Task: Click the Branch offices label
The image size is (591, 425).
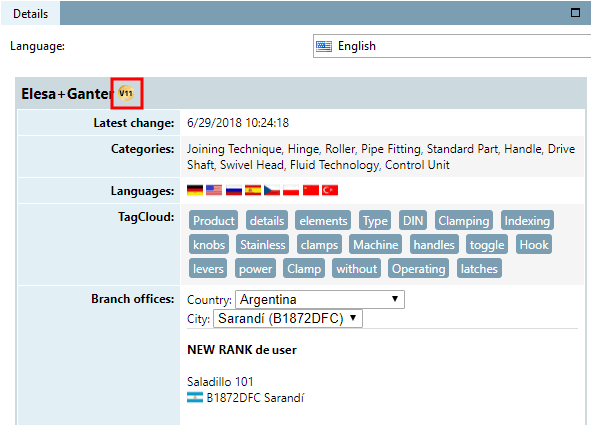Action: tap(133, 299)
